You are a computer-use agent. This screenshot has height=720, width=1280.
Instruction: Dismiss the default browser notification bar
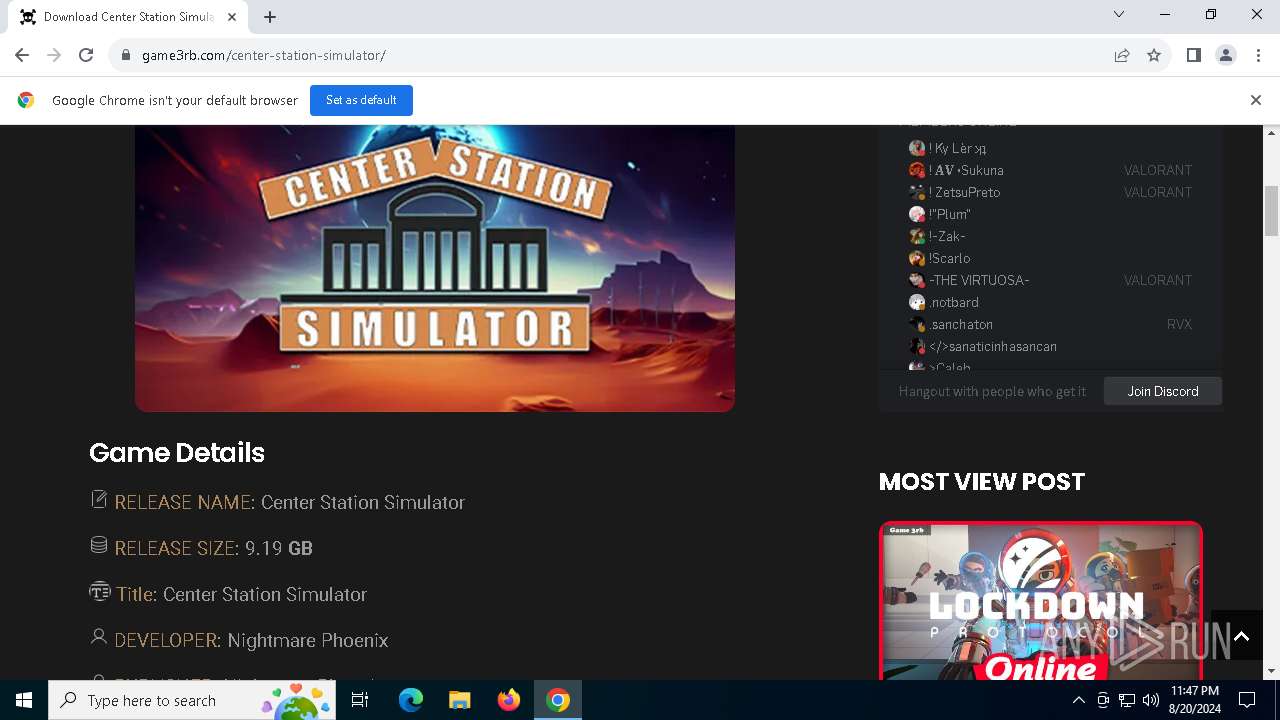(1256, 100)
